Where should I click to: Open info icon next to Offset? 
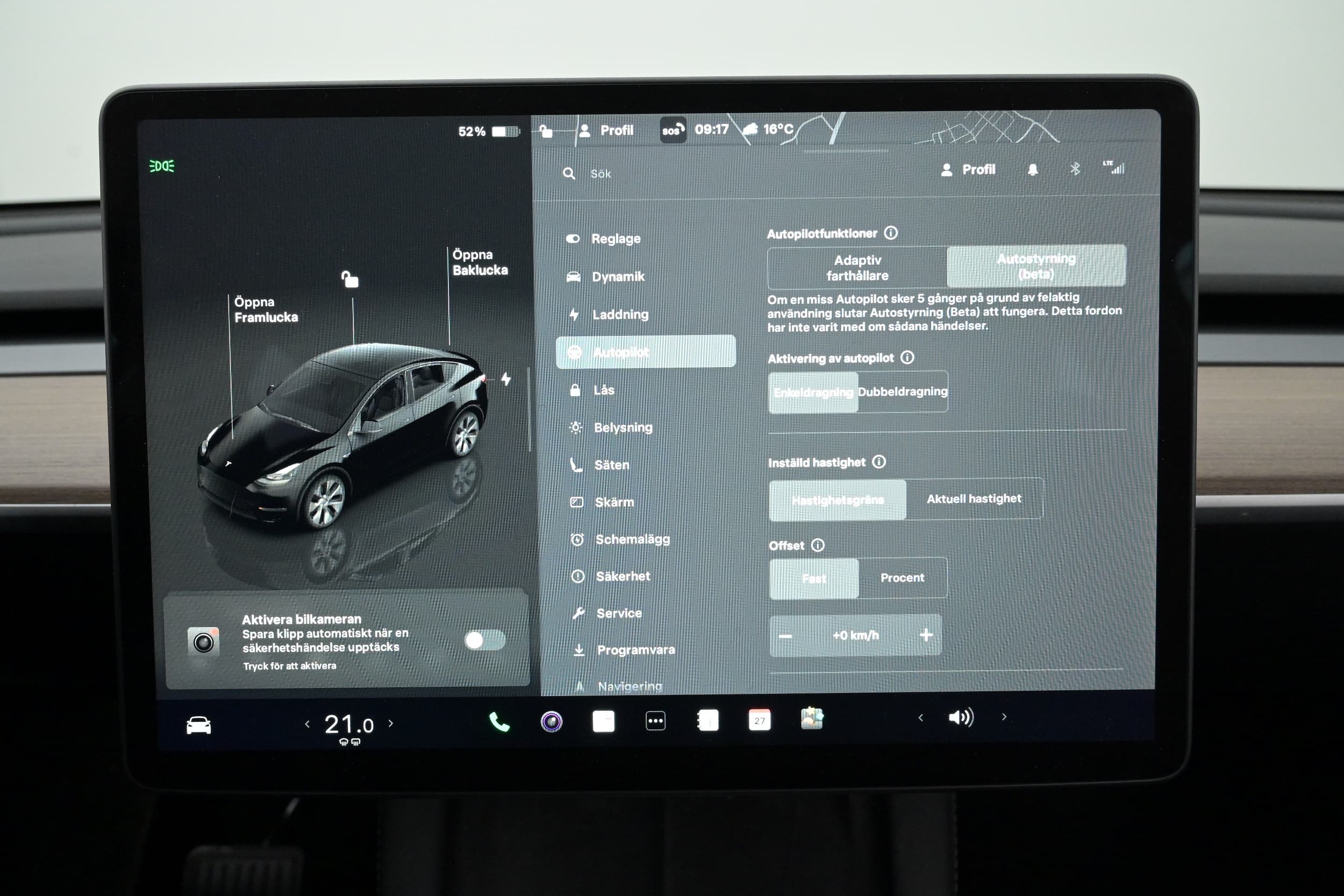coord(818,544)
